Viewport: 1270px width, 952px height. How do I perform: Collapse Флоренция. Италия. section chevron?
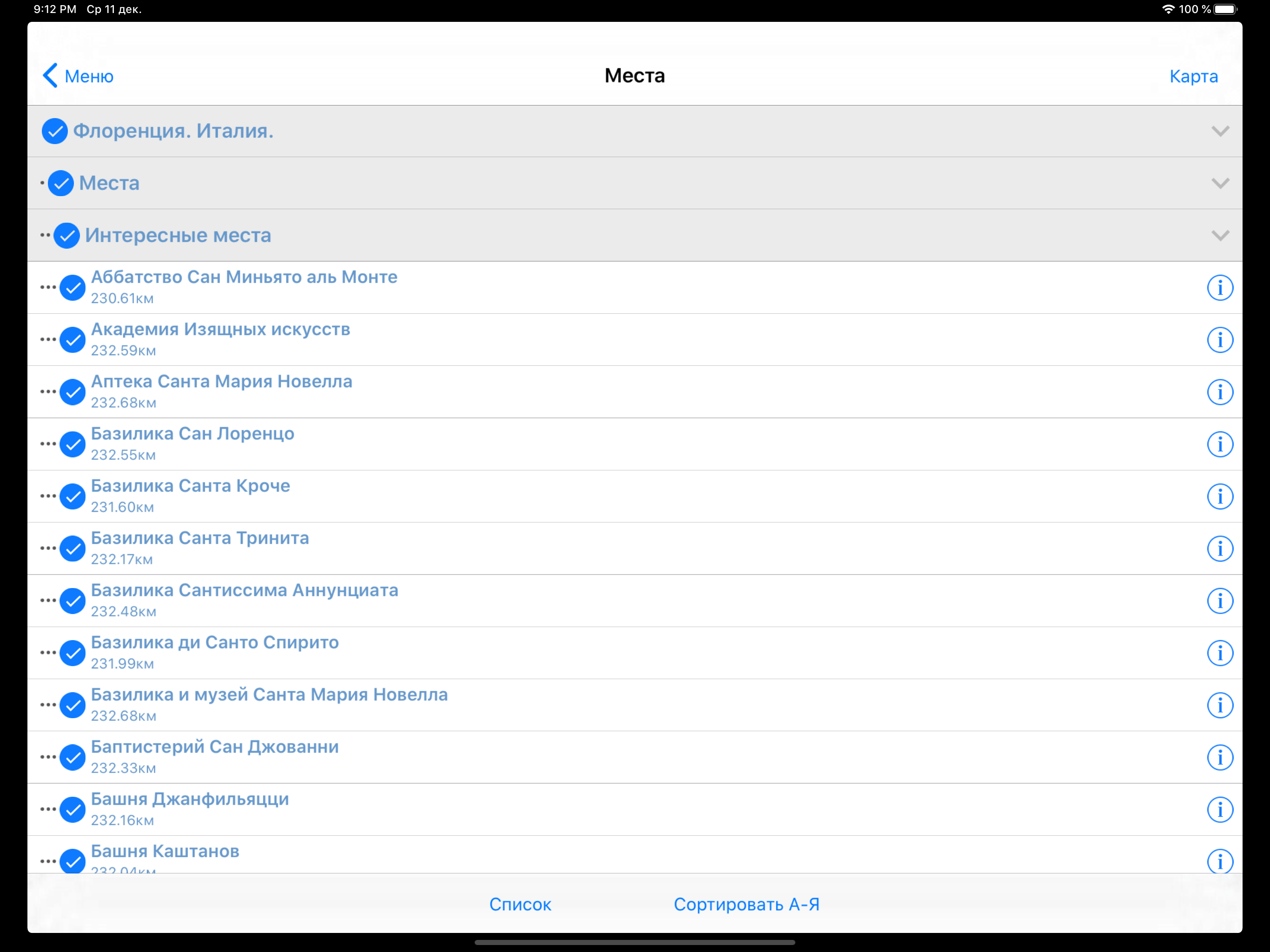pos(1220,132)
